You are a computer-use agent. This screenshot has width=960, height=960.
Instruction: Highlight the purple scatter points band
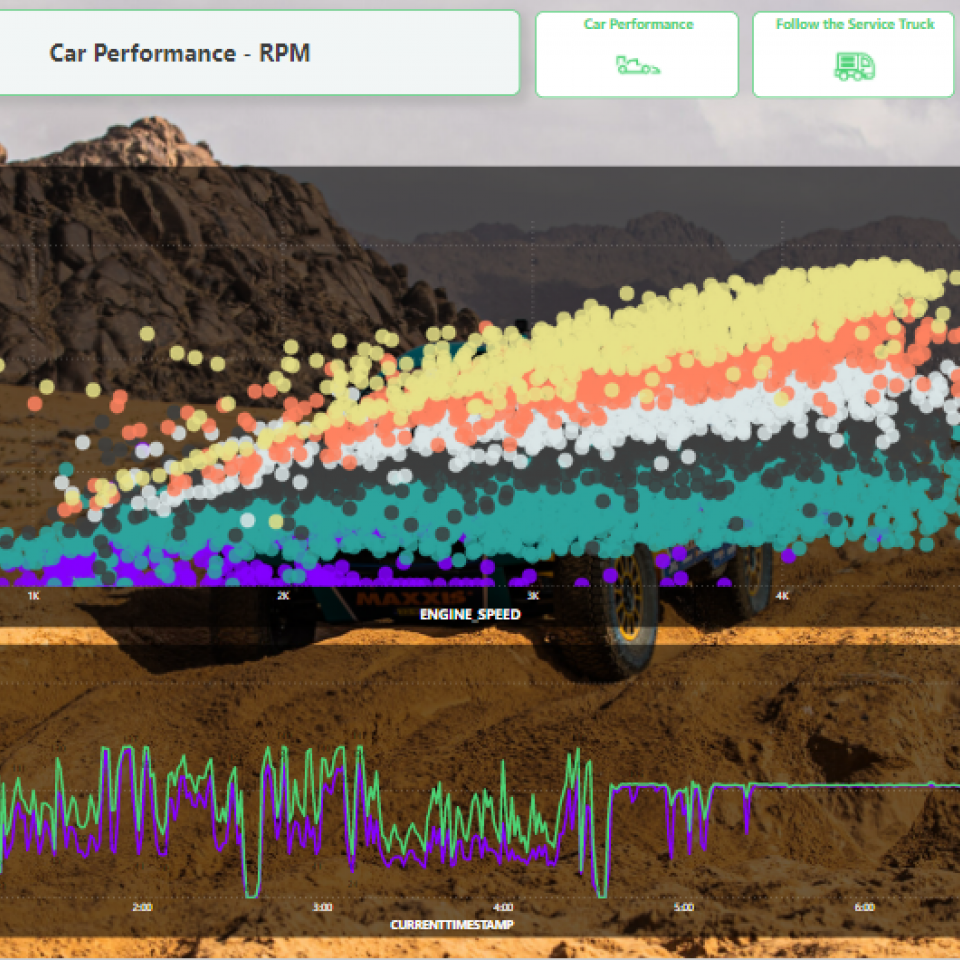click(150, 570)
